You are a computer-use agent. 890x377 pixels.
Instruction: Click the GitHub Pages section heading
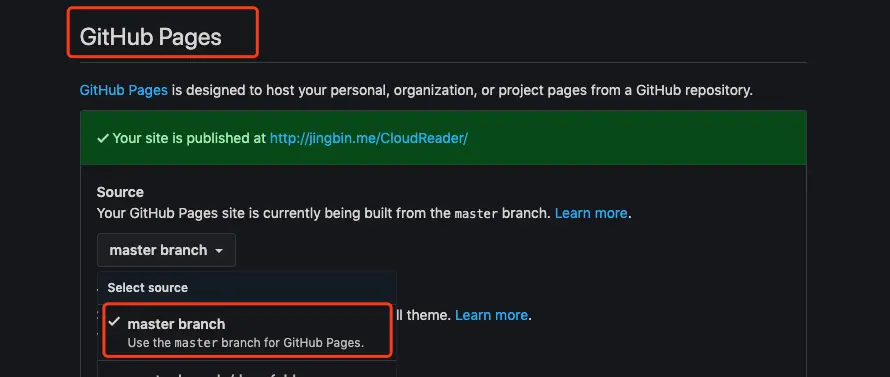[x=150, y=37]
